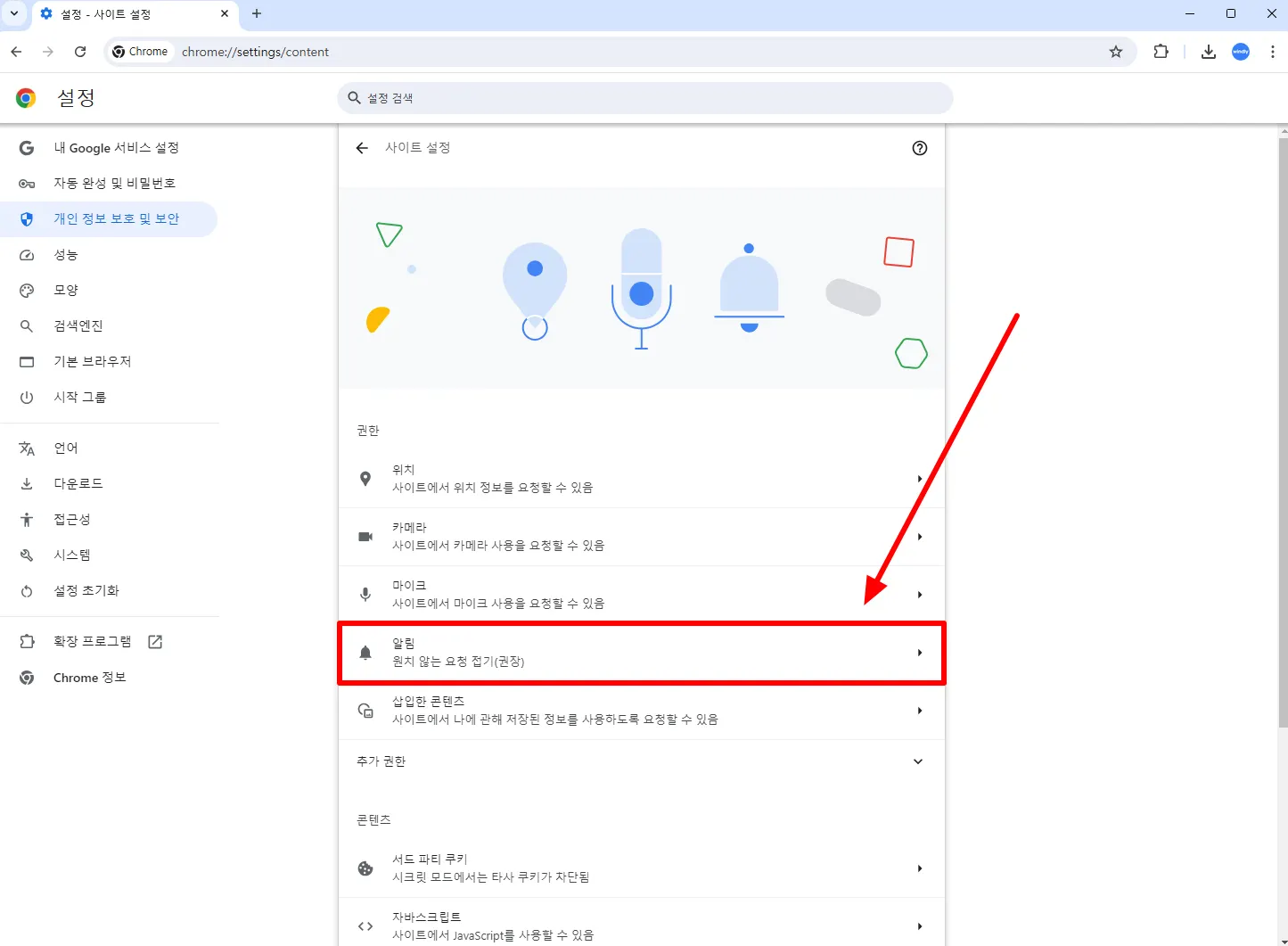Click the help question mark icon
This screenshot has width=1288, height=946.
(920, 148)
